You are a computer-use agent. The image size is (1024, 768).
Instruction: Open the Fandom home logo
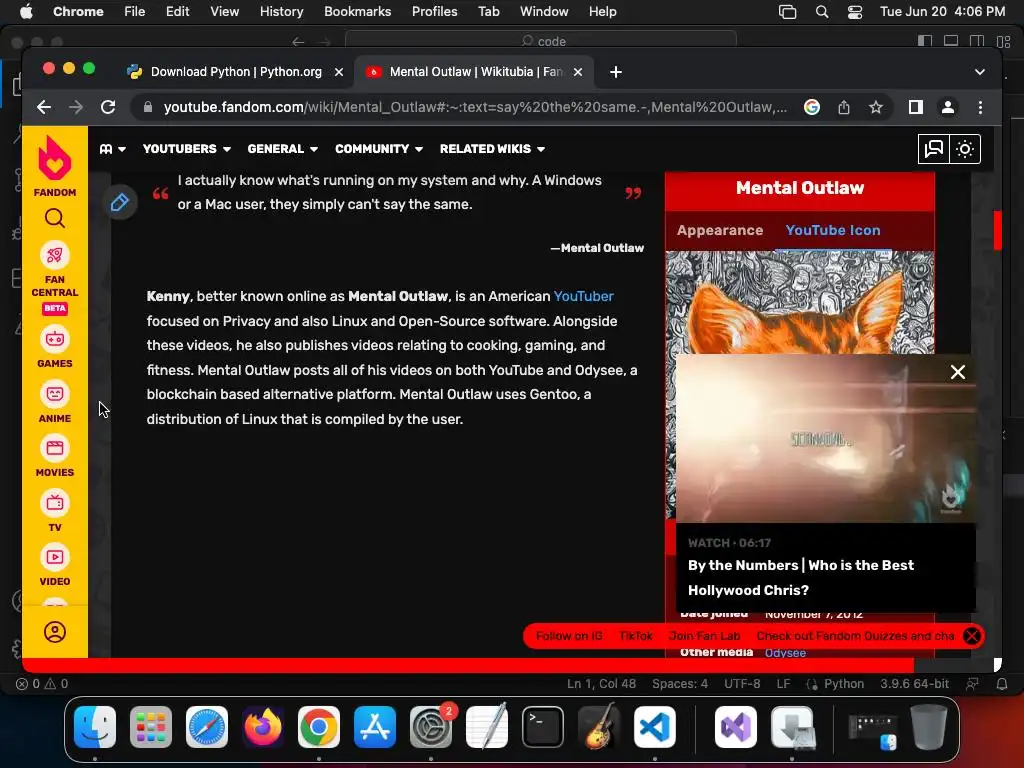pos(55,166)
